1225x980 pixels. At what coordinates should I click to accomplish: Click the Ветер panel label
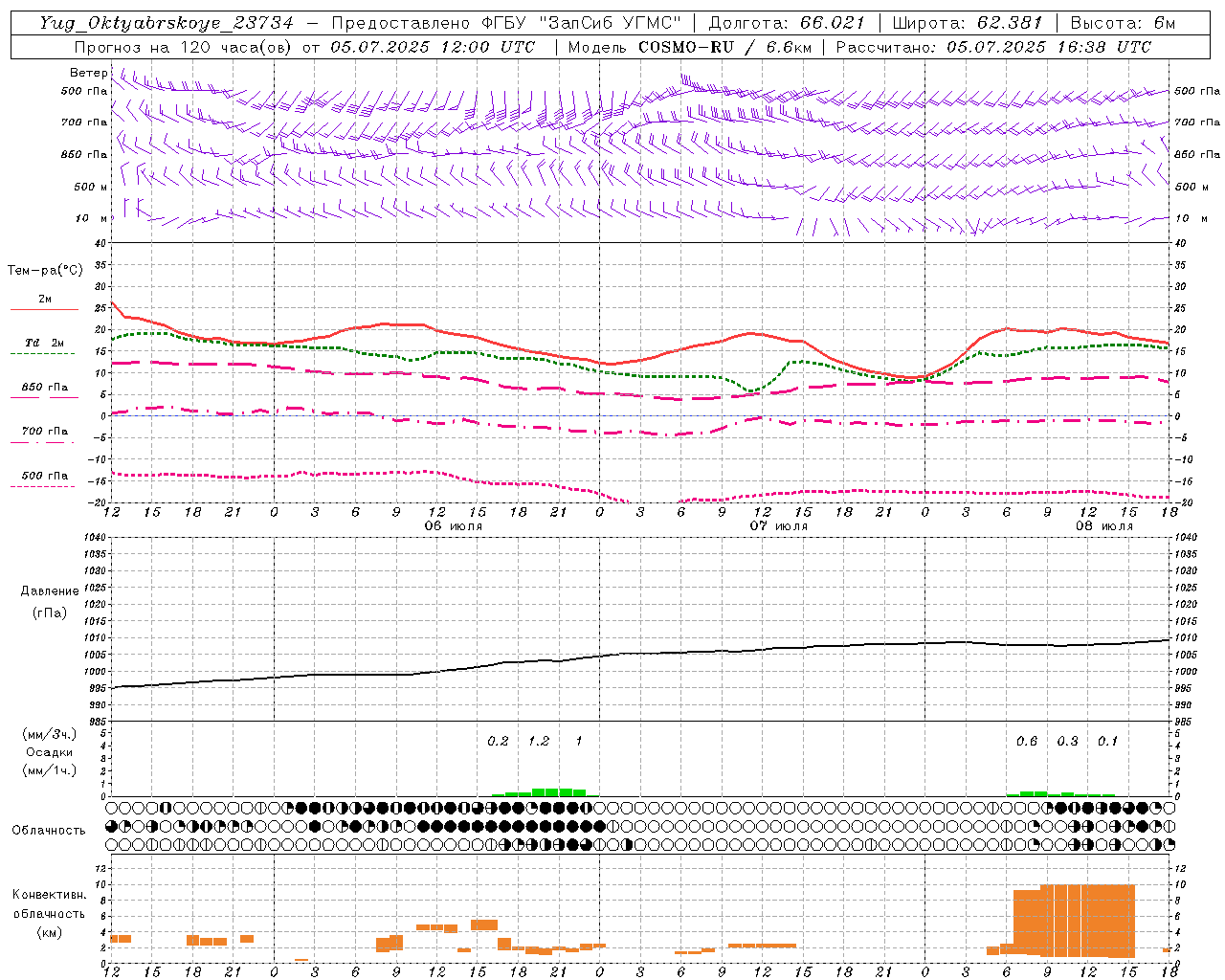88,73
